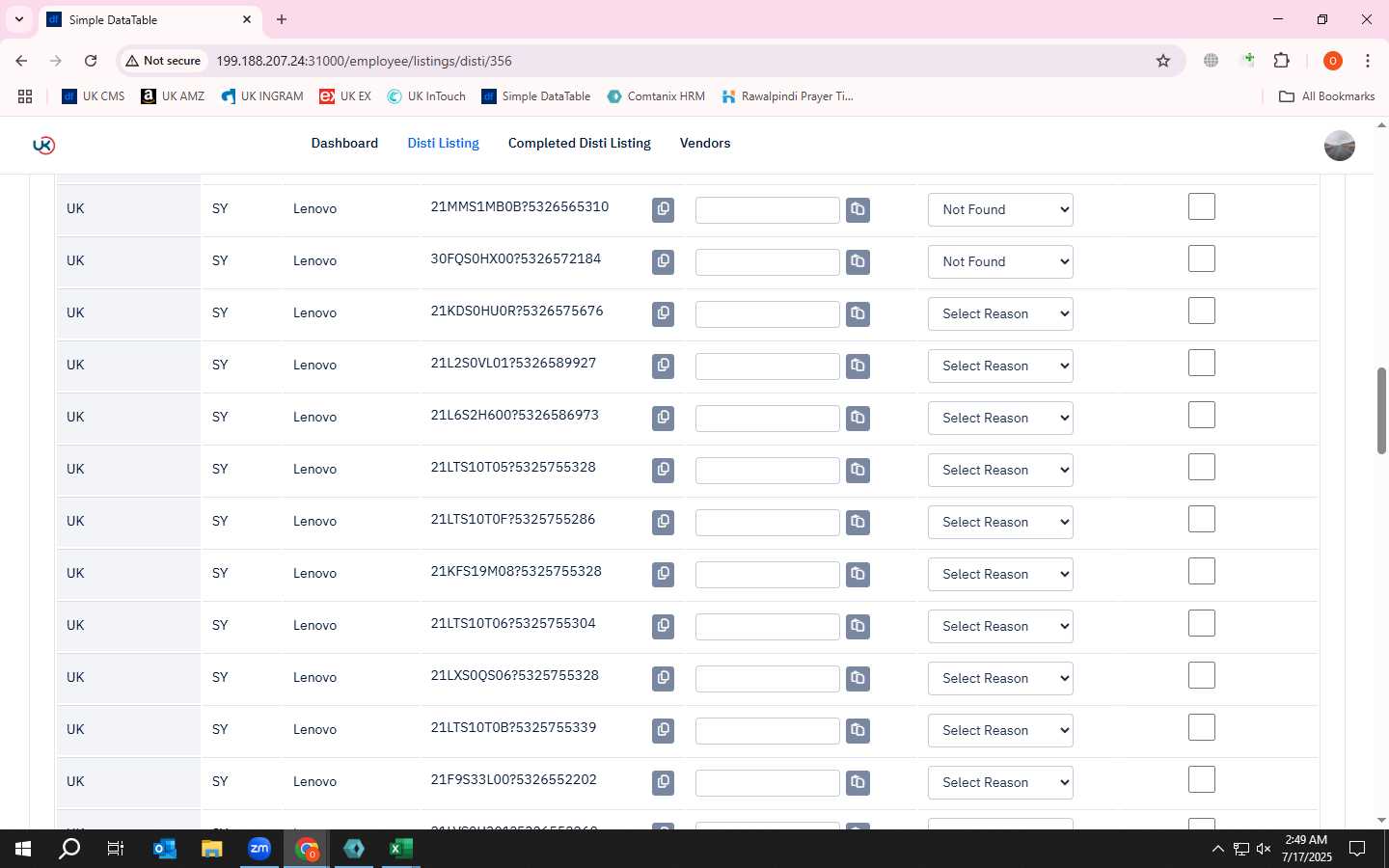Click paste icon beside input in 21L2S0VL01 row

point(858,366)
